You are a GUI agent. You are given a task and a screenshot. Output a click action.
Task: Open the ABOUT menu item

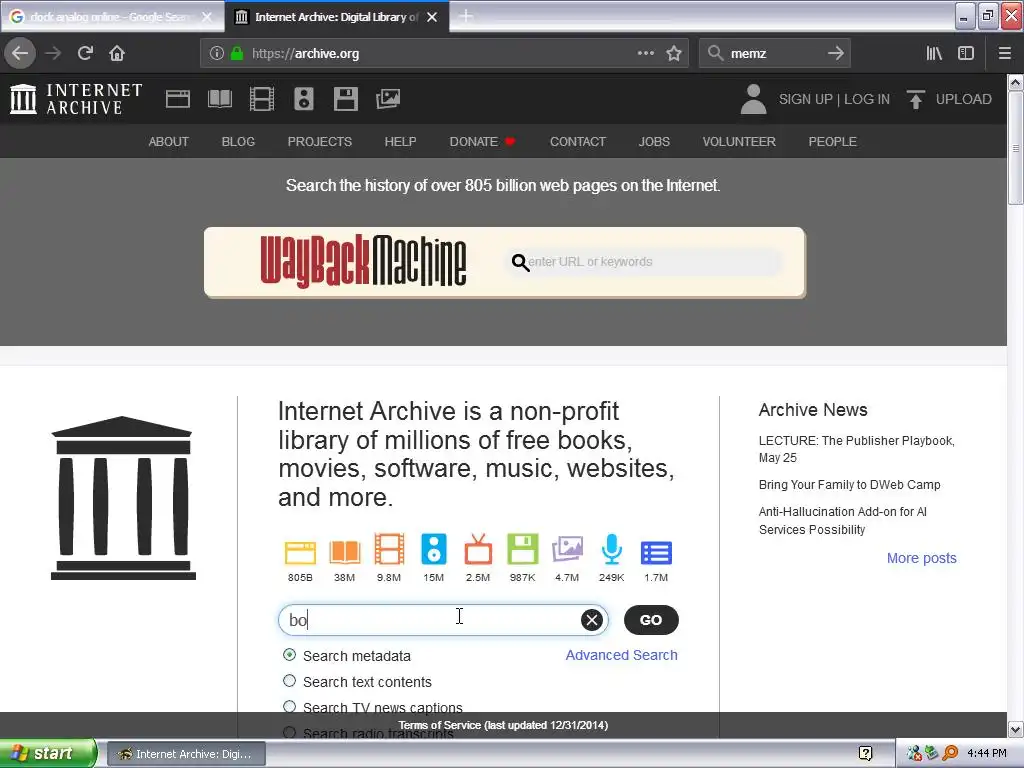(168, 141)
